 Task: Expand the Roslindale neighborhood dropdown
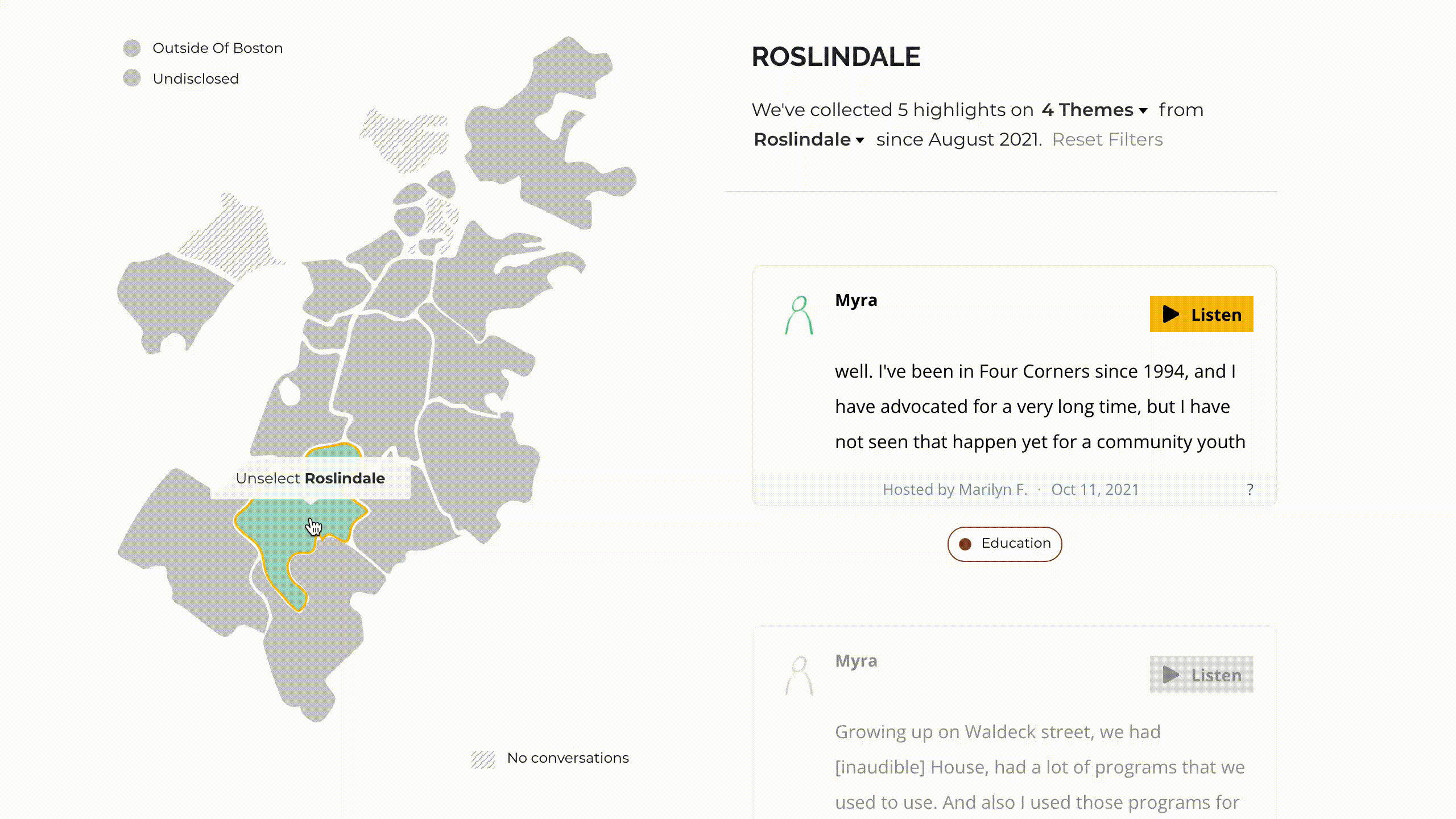click(x=809, y=140)
